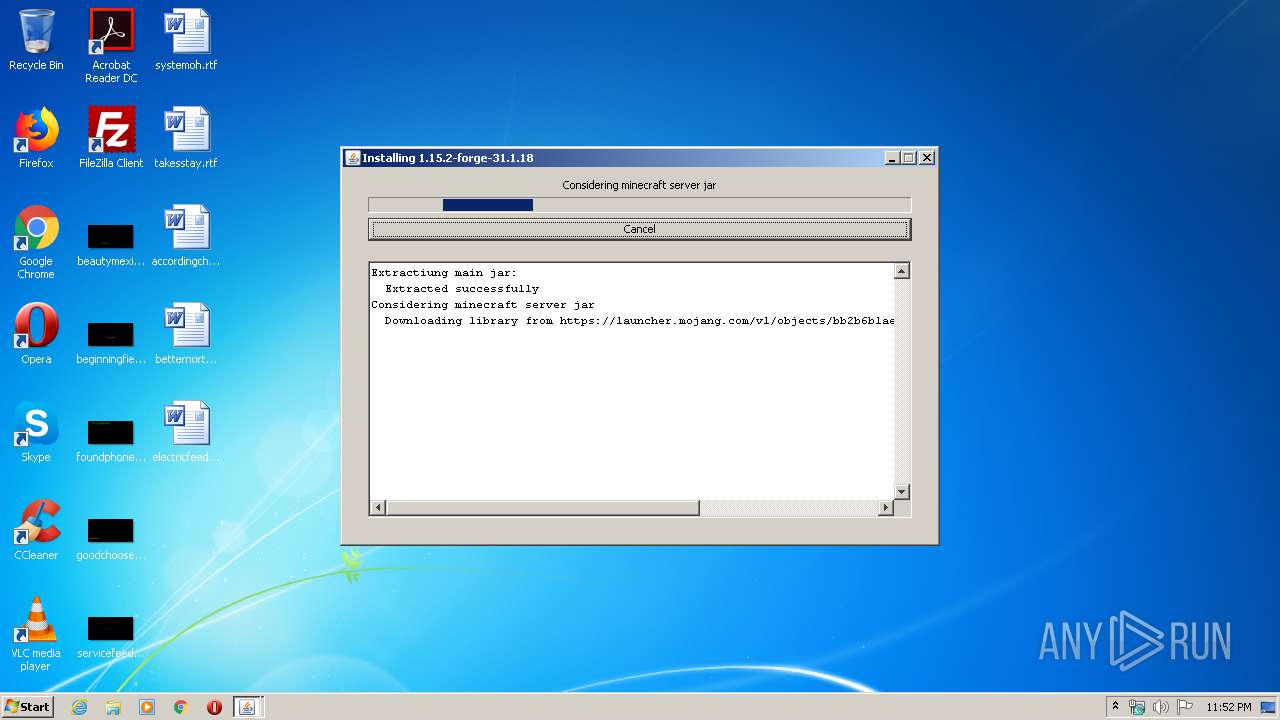Screen dimensions: 1280x720
Task: Select the servicefeed... desktop file
Action: click(111, 635)
